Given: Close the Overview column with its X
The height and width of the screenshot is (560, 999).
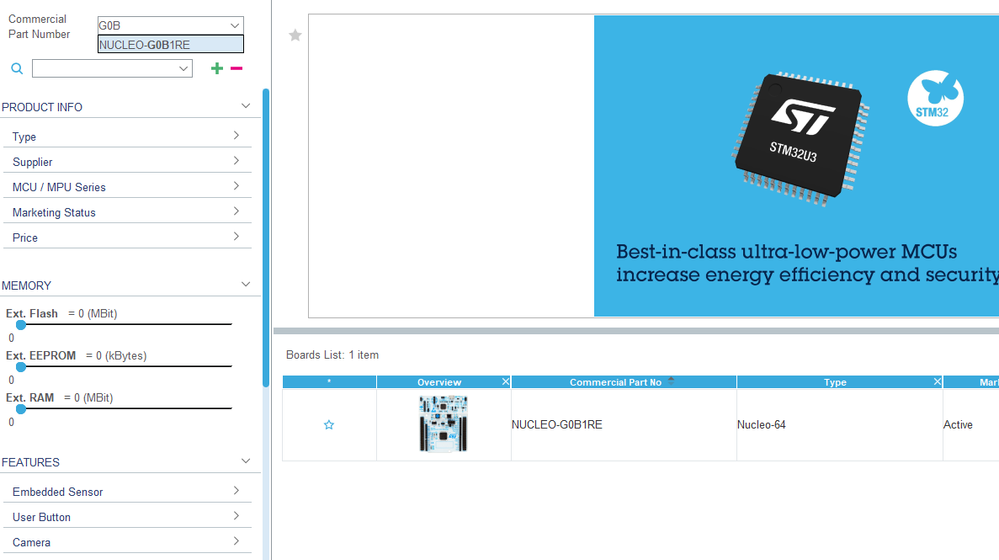Looking at the screenshot, I should pos(505,382).
